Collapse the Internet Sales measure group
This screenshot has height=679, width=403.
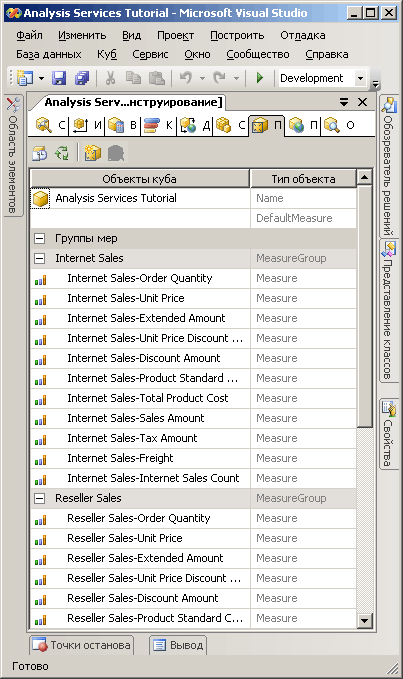tap(39, 258)
